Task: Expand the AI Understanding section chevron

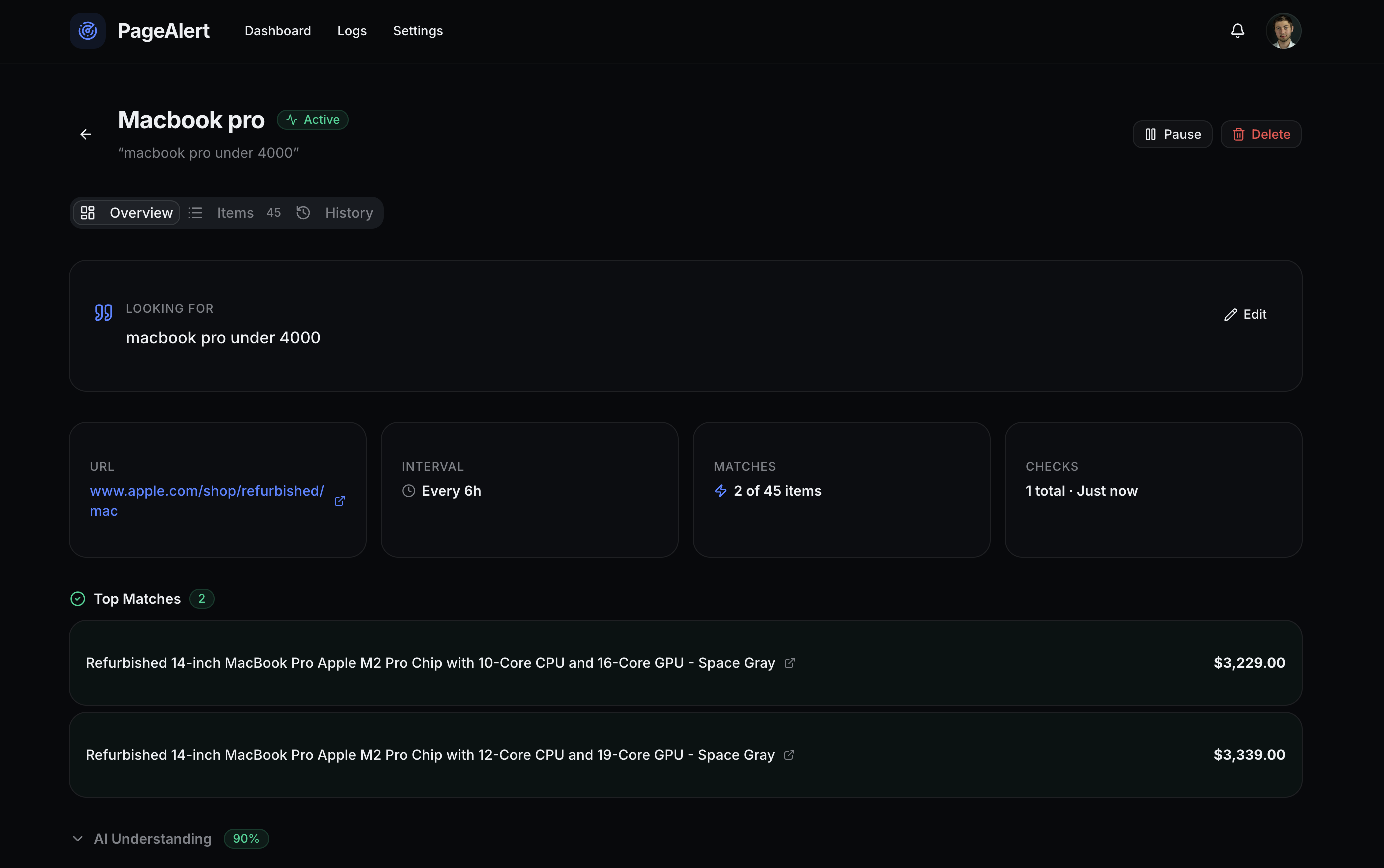Action: coord(78,838)
